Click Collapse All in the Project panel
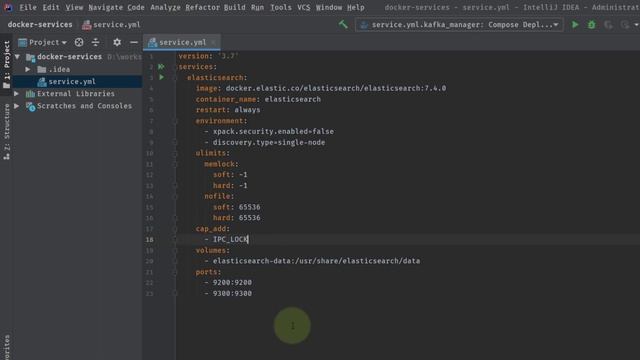This screenshot has height=360, width=640. point(95,42)
